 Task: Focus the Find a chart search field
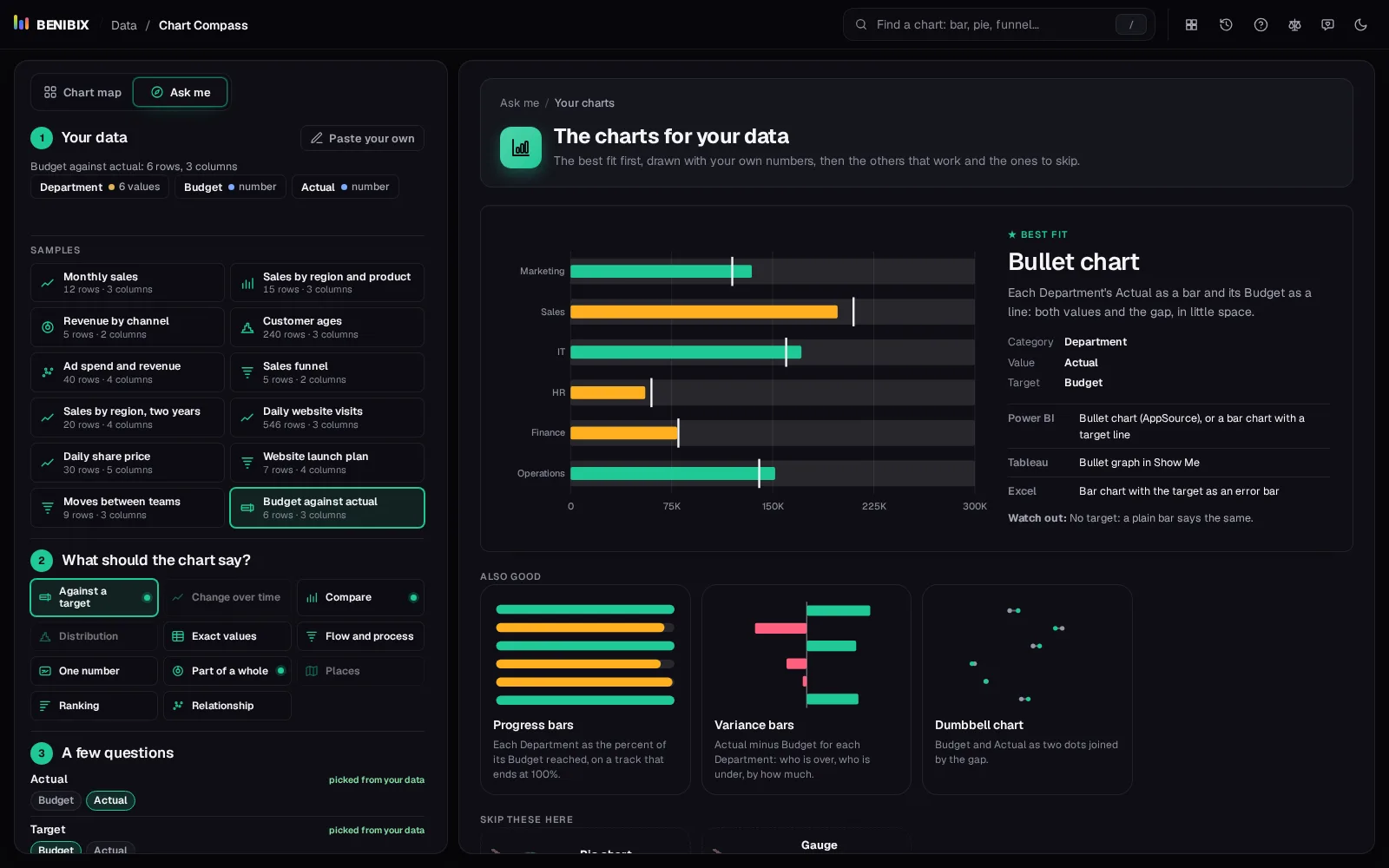tap(998, 24)
